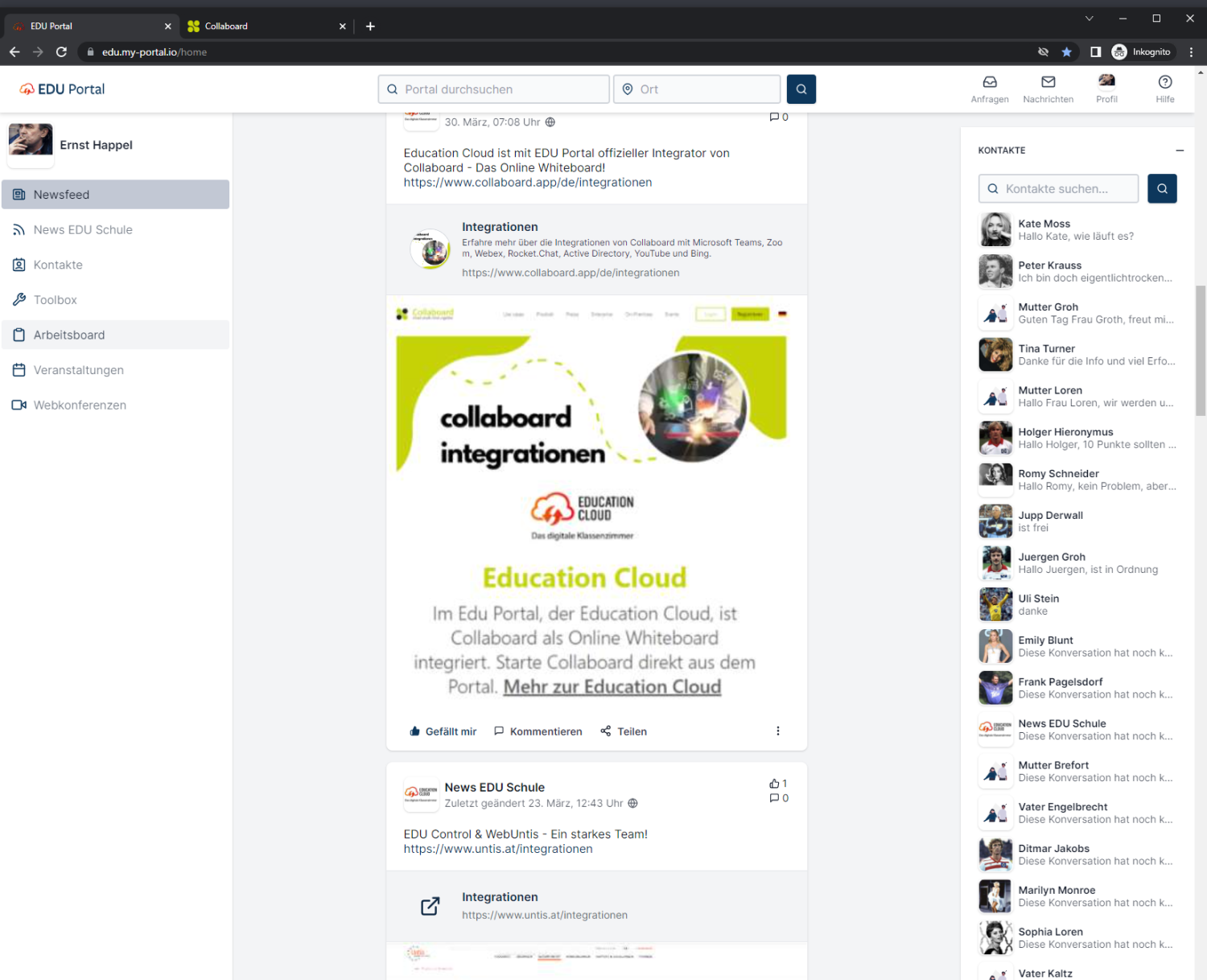Viewport: 1207px width, 980px height.
Task: Like the Collaboard post with Gefällt mir
Action: (x=442, y=731)
